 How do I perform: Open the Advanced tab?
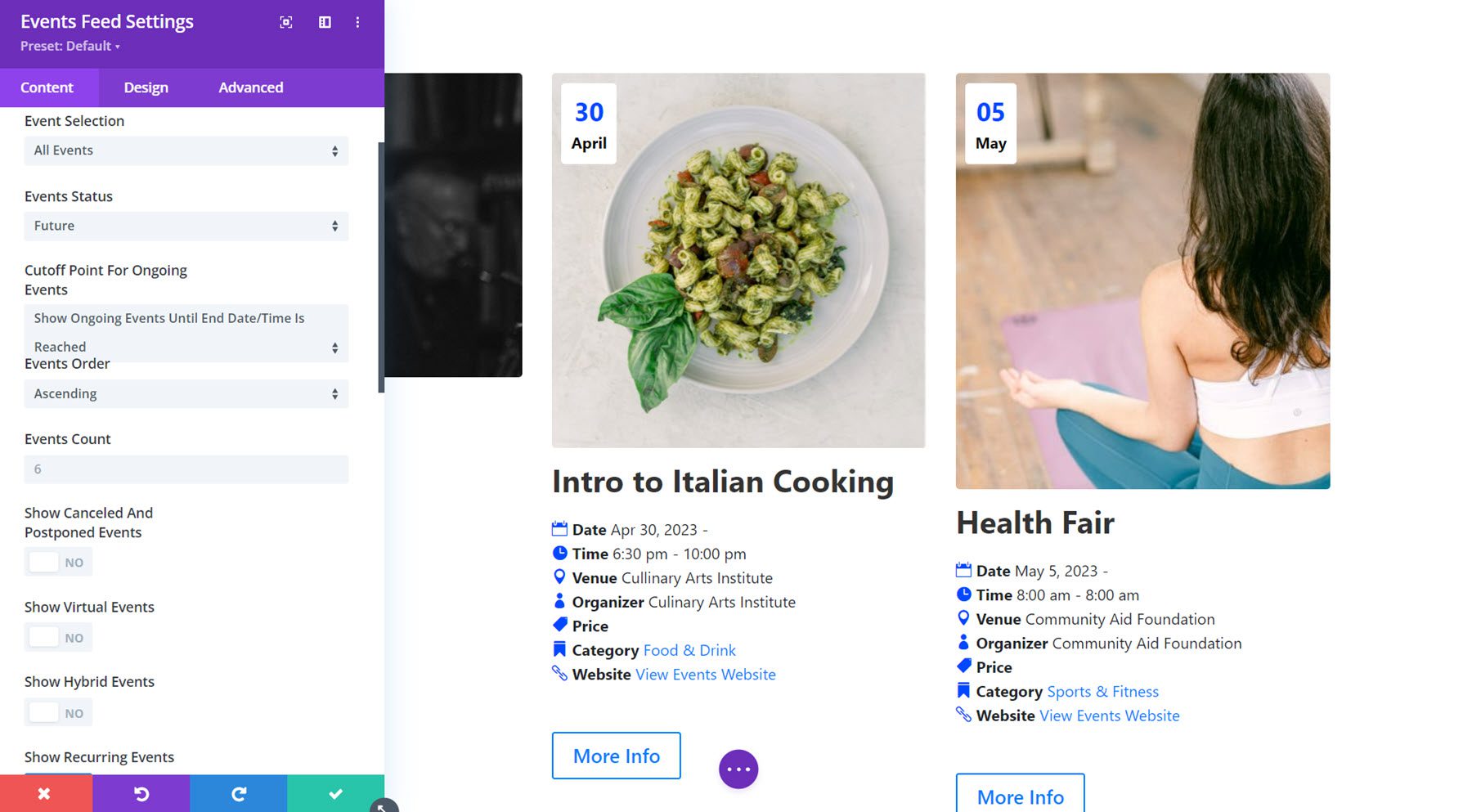pos(249,87)
